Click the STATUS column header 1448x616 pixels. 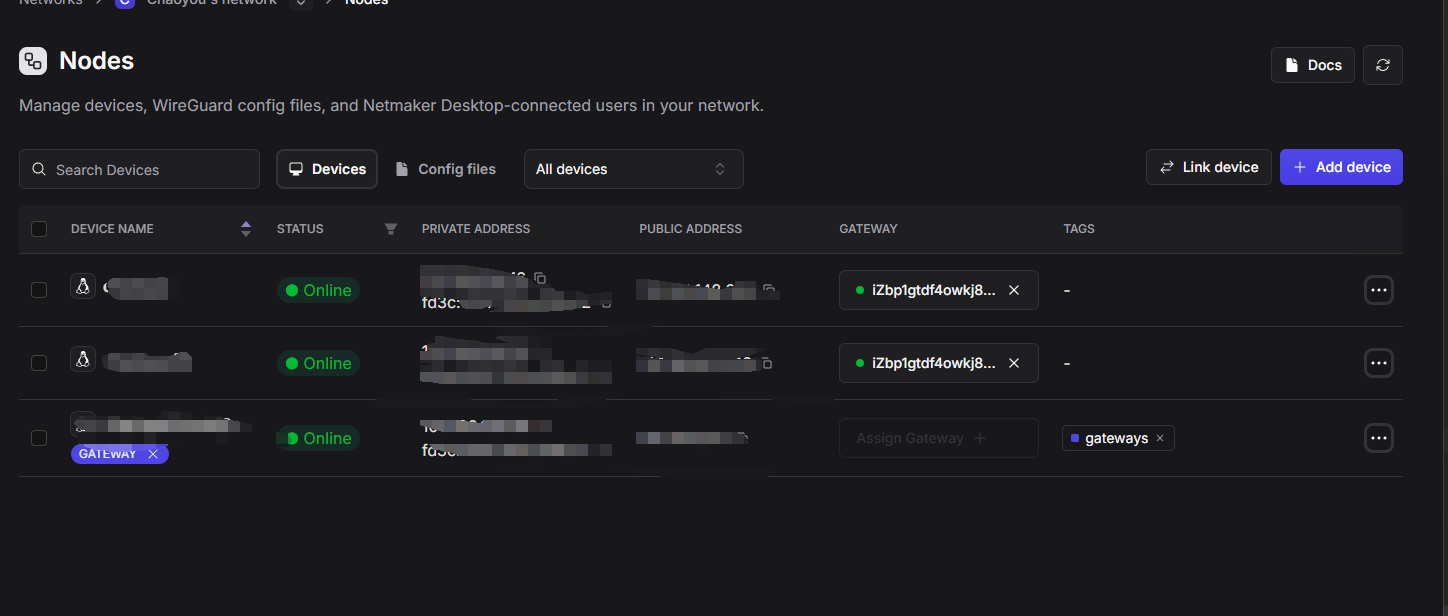click(300, 229)
